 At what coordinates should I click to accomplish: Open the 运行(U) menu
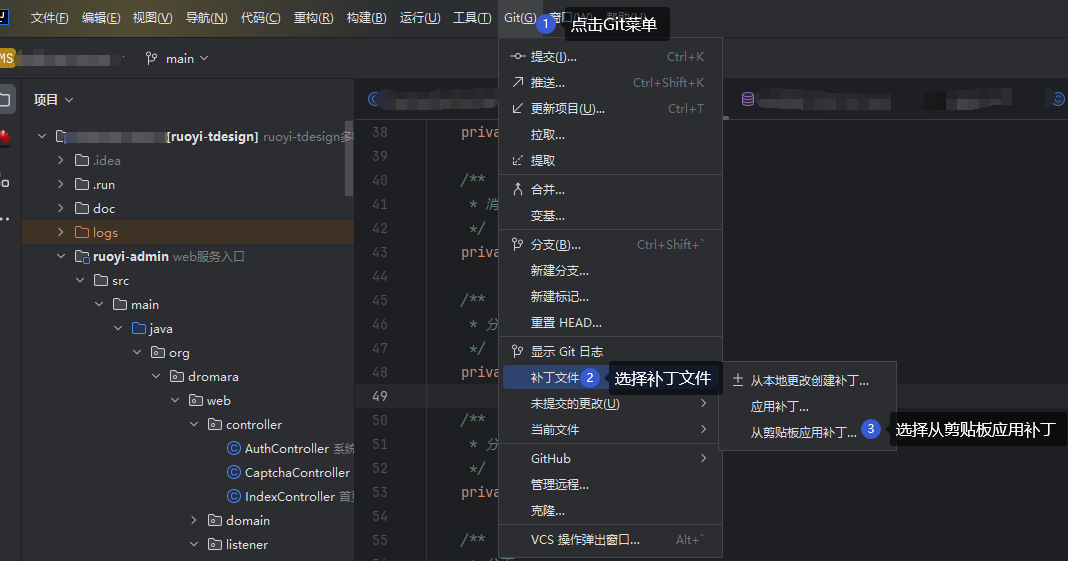[x=420, y=18]
